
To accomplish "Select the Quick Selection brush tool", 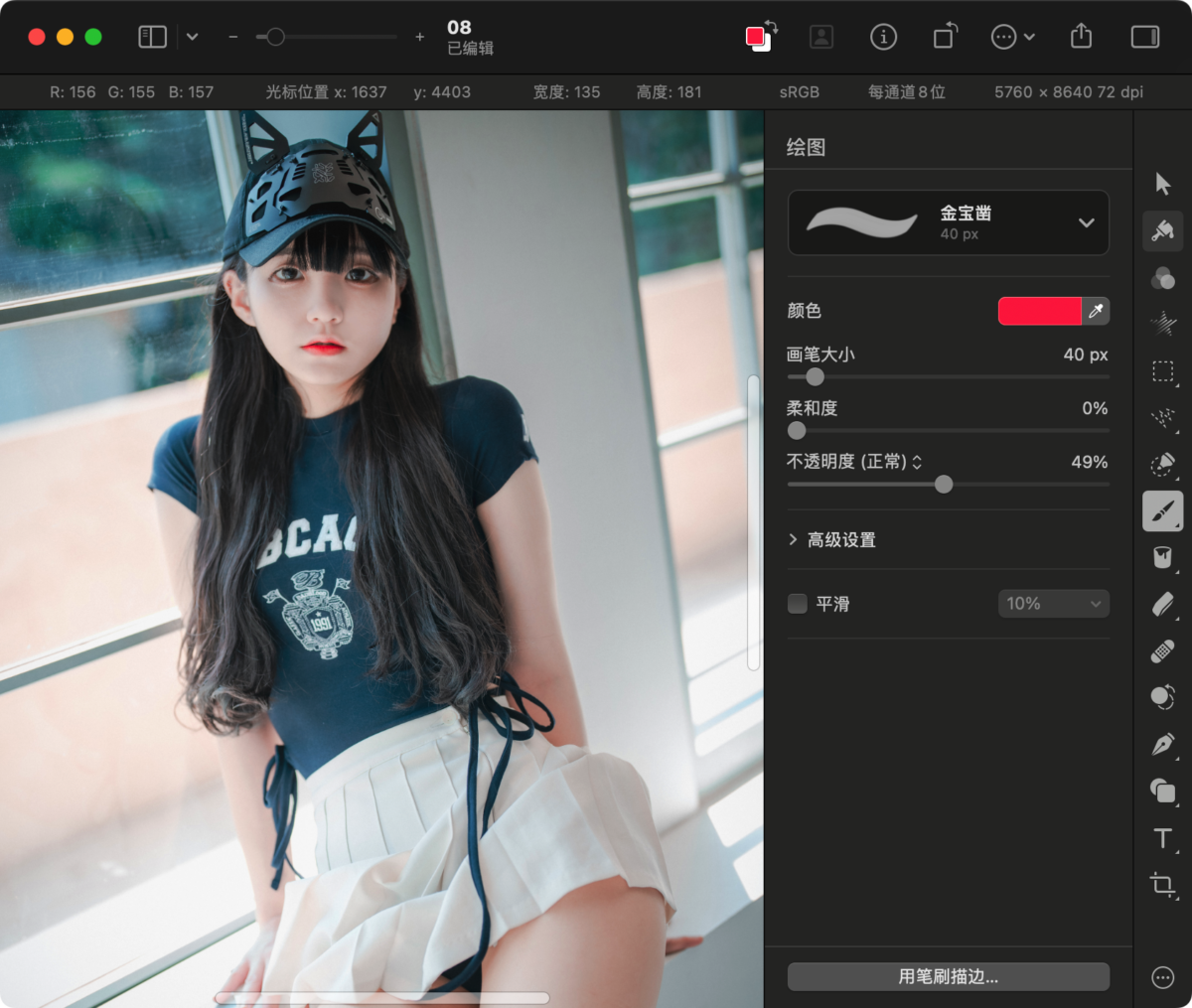I will pos(1163,465).
